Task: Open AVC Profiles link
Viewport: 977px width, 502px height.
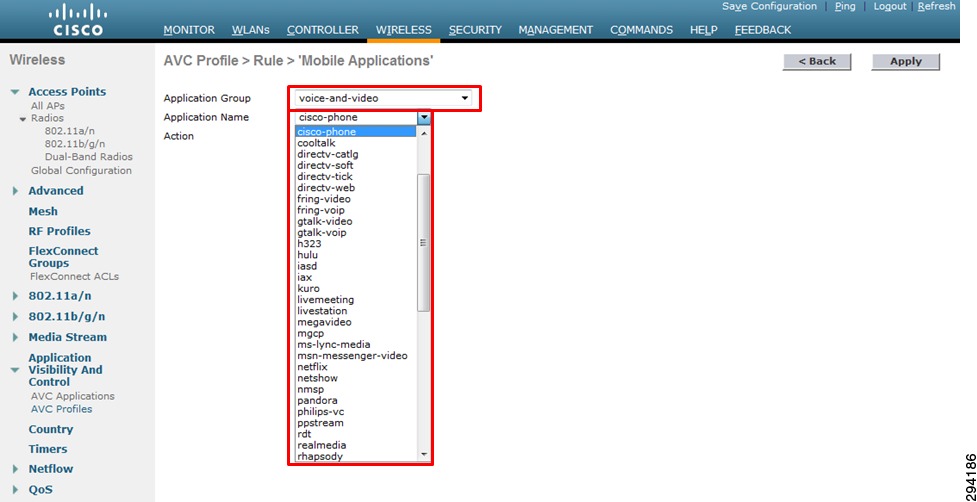Action: (x=61, y=409)
